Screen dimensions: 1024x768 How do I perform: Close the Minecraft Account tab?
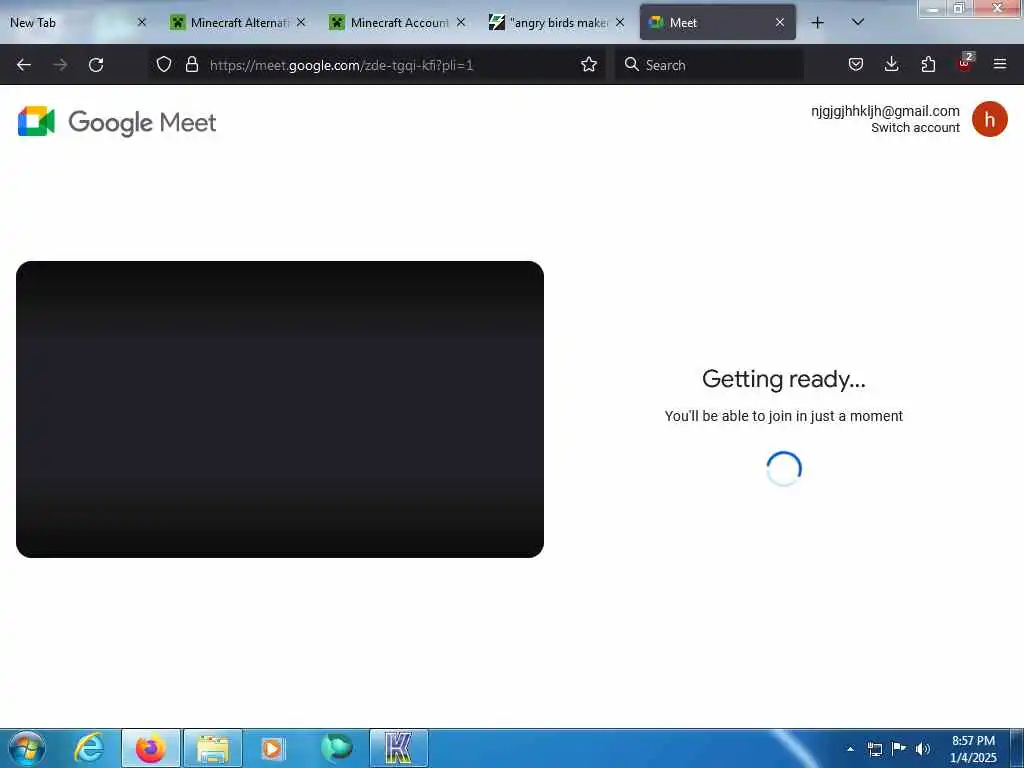point(460,23)
